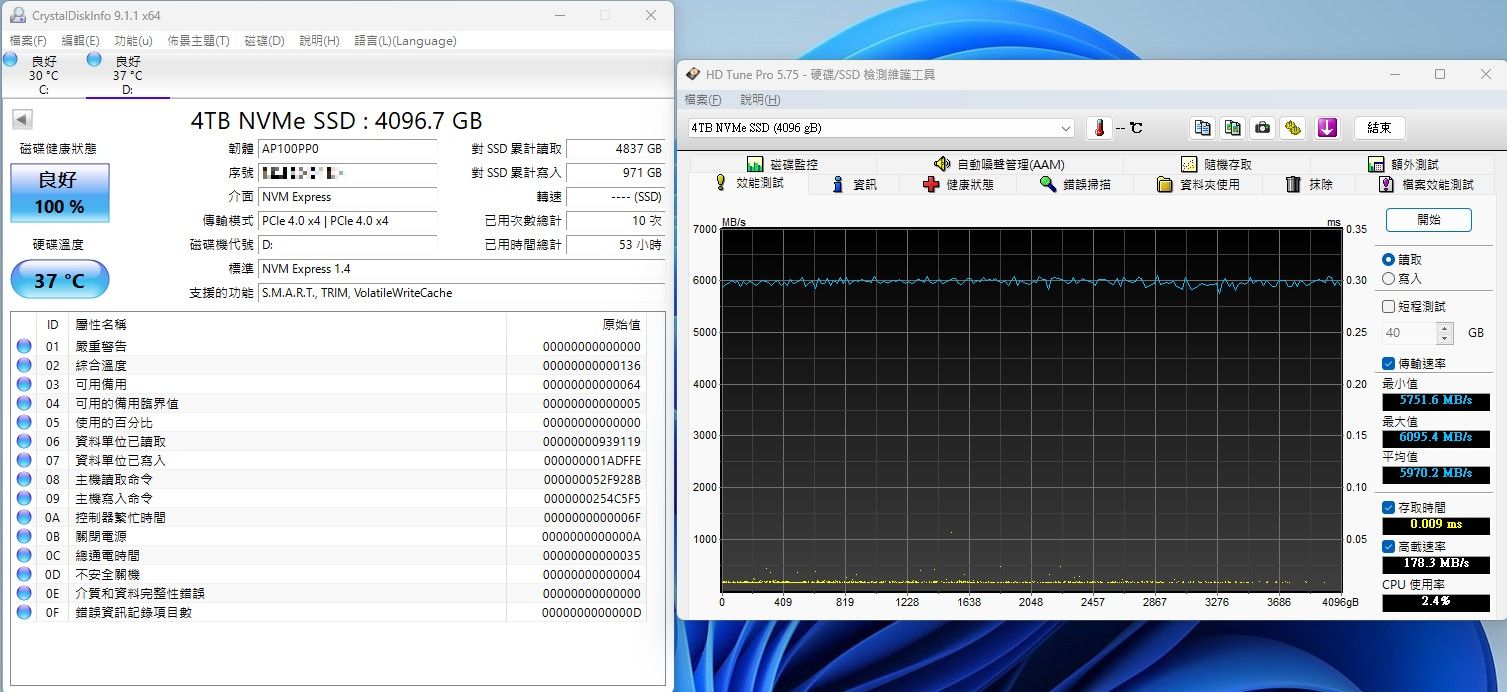Open CrystalDiskInfo 檔案(F) menu
Screen dimensions: 1507x692
(28, 41)
